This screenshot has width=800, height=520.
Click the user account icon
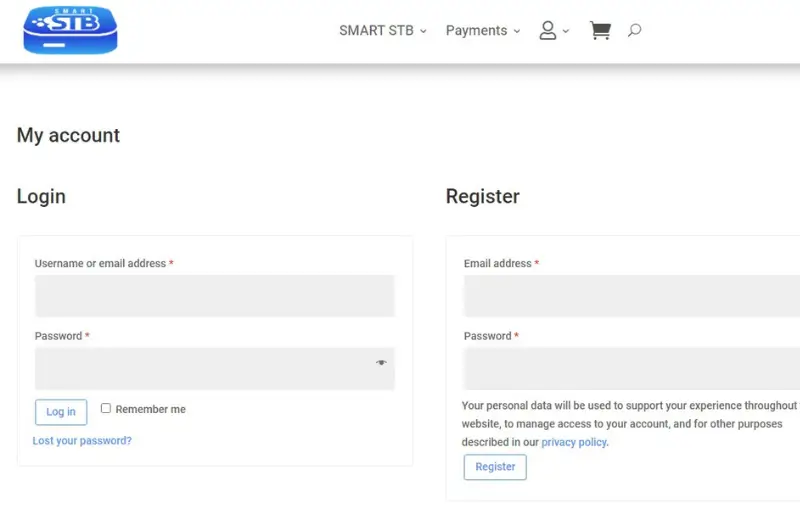coord(548,31)
